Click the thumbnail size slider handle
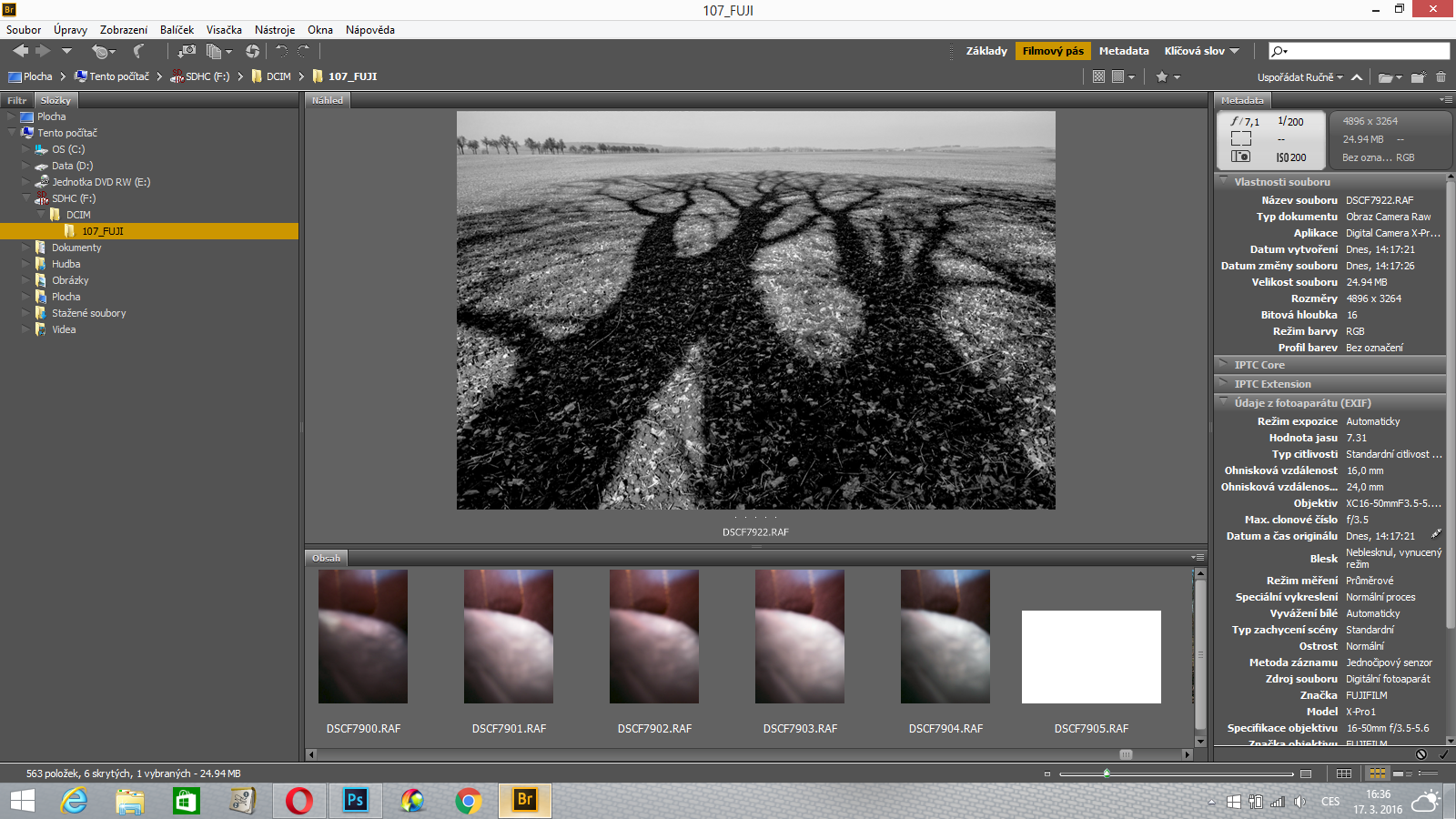The image size is (1456, 819). 1107,773
